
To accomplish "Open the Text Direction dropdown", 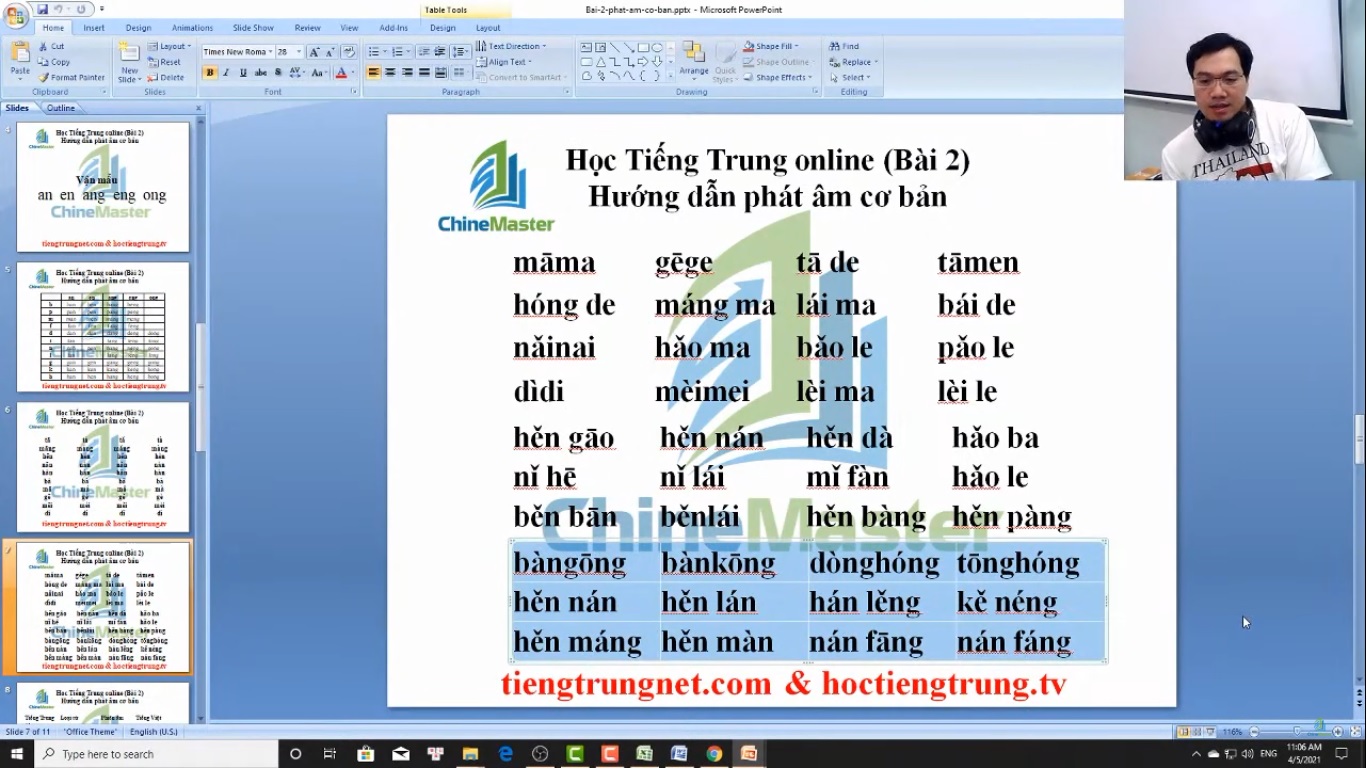I will coord(511,46).
